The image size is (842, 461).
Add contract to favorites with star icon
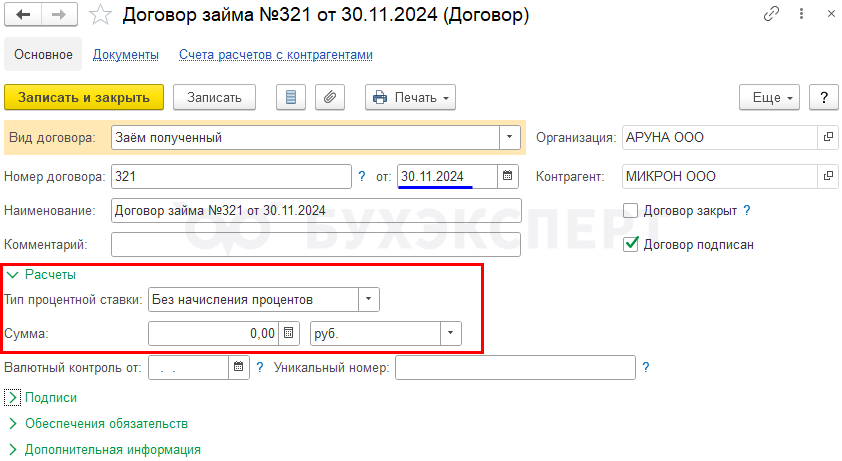coord(100,15)
